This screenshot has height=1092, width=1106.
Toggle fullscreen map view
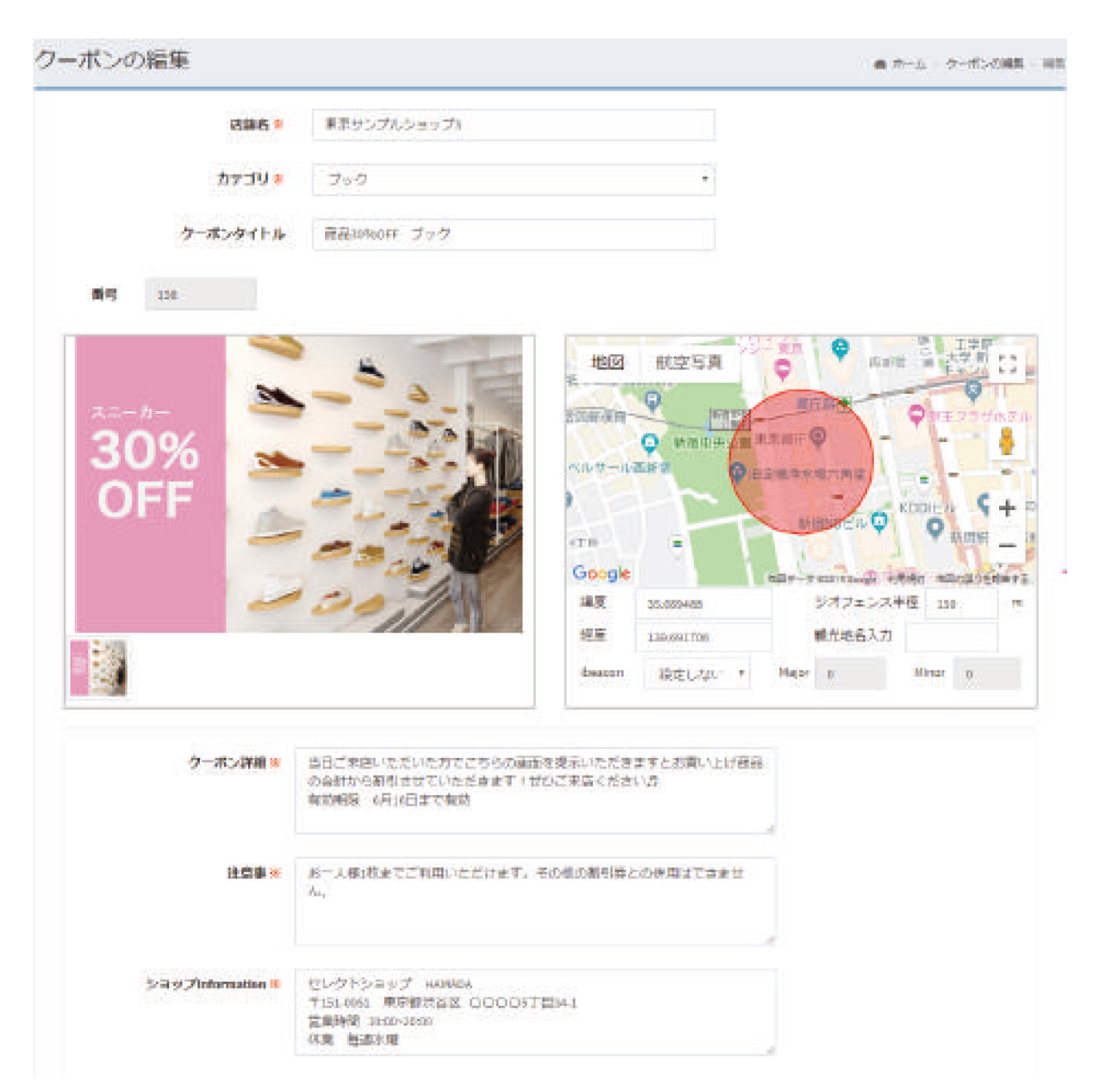[1007, 364]
